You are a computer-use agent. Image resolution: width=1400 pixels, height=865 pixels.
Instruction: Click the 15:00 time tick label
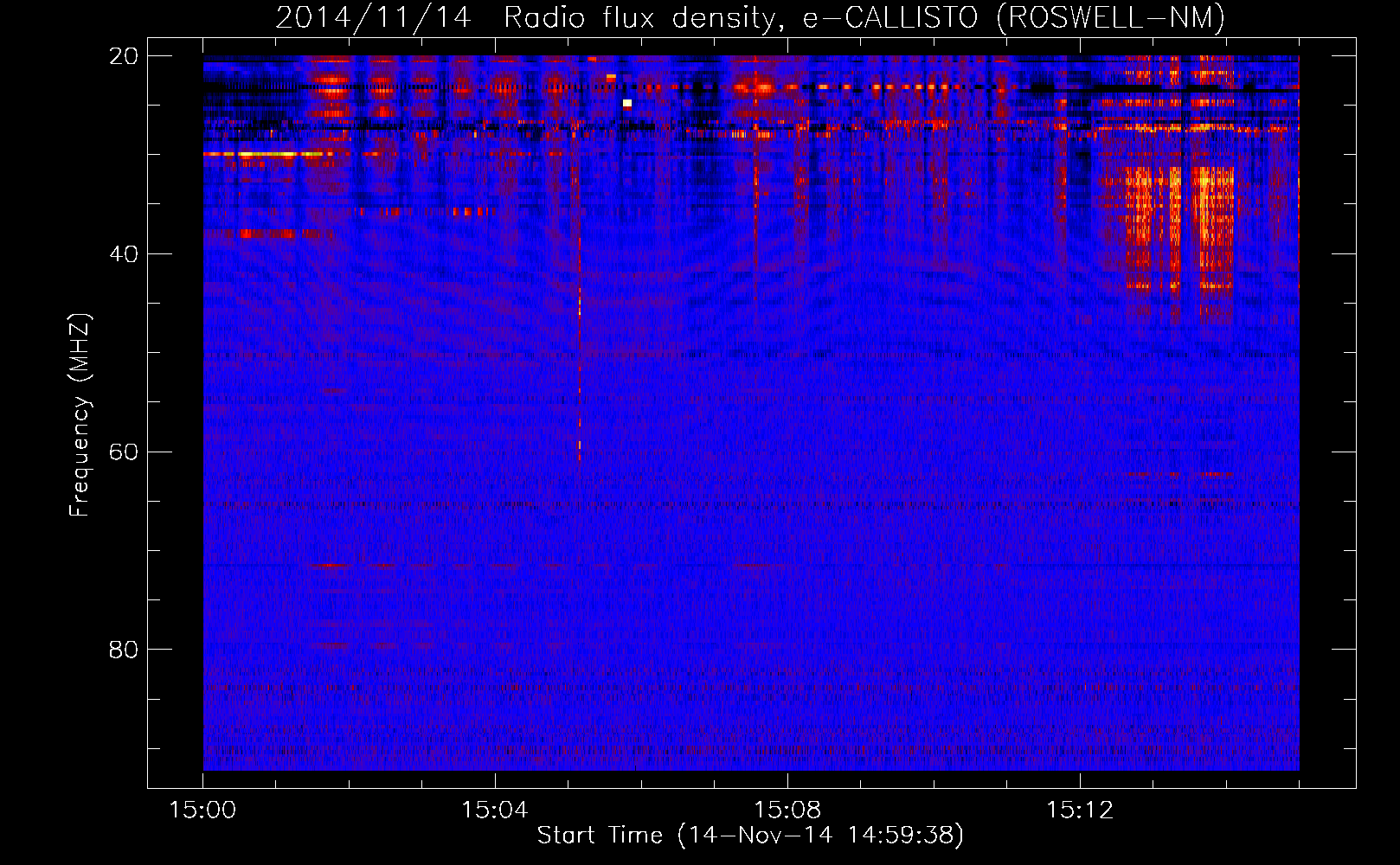[202, 811]
